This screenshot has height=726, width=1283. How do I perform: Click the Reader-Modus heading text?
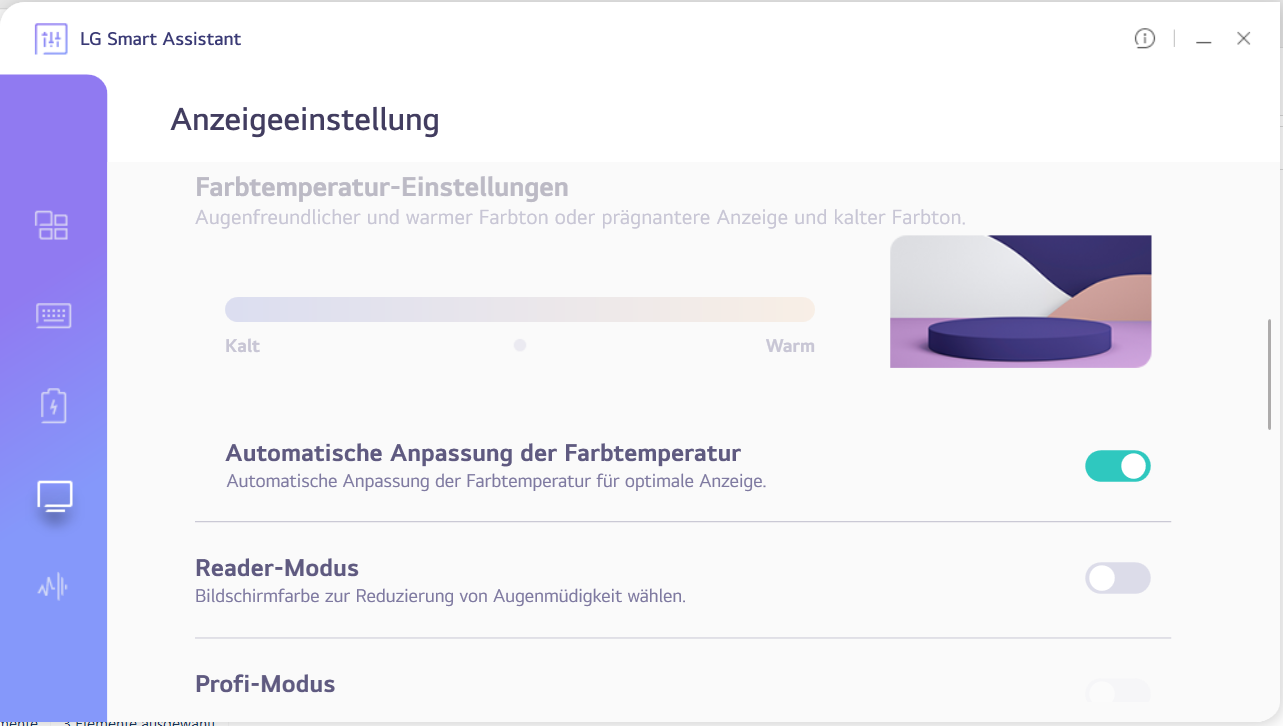pyautogui.click(x=277, y=568)
